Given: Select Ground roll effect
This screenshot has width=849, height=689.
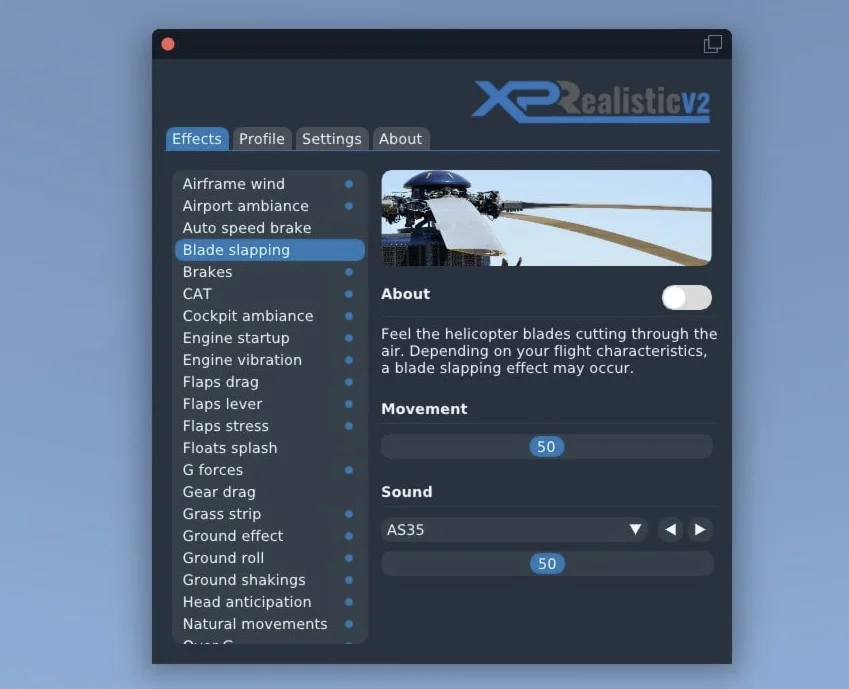Looking at the screenshot, I should click(270, 558).
